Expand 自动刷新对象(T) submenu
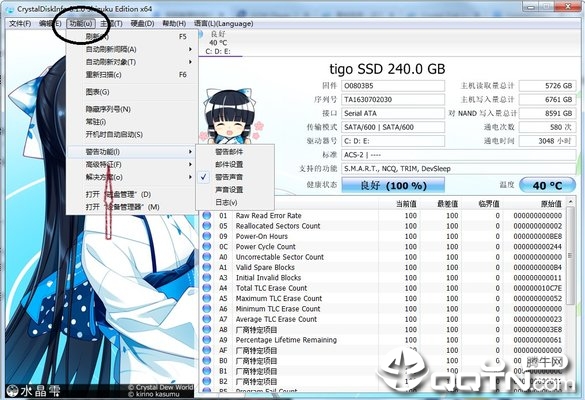The height and width of the screenshot is (400, 585). tap(132, 62)
